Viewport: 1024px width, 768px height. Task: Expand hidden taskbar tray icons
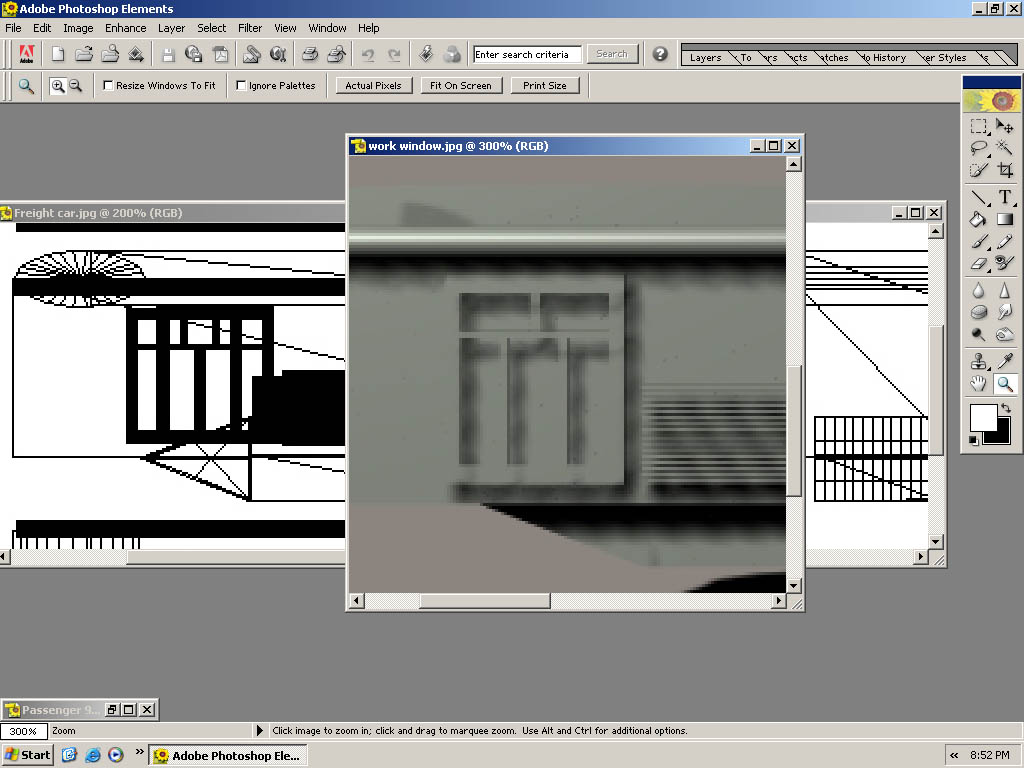[955, 756]
